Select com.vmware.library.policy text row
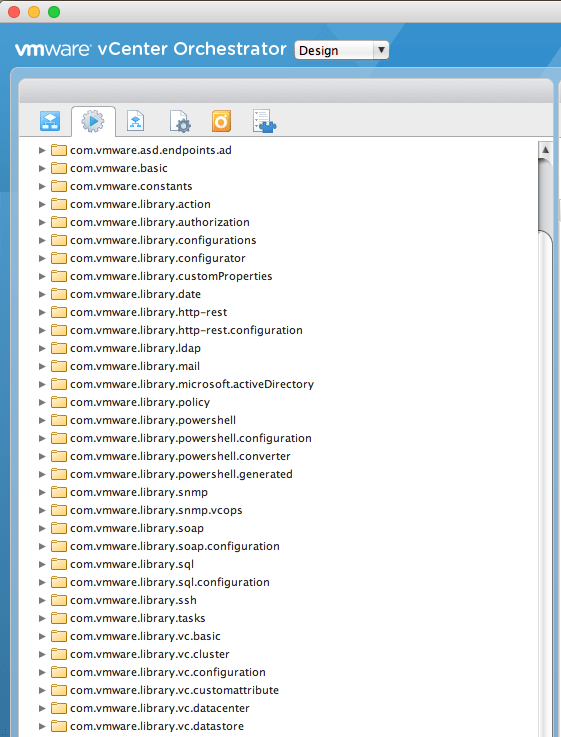This screenshot has height=737, width=561. click(140, 402)
